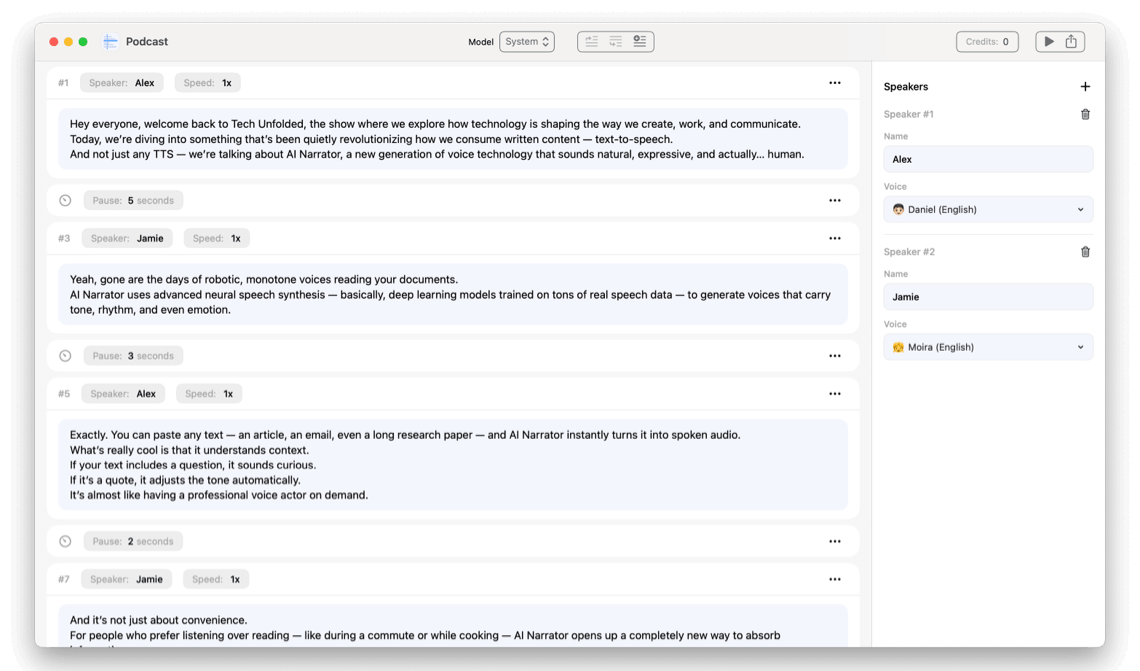
Task: Open more options for segment #1
Action: point(834,83)
